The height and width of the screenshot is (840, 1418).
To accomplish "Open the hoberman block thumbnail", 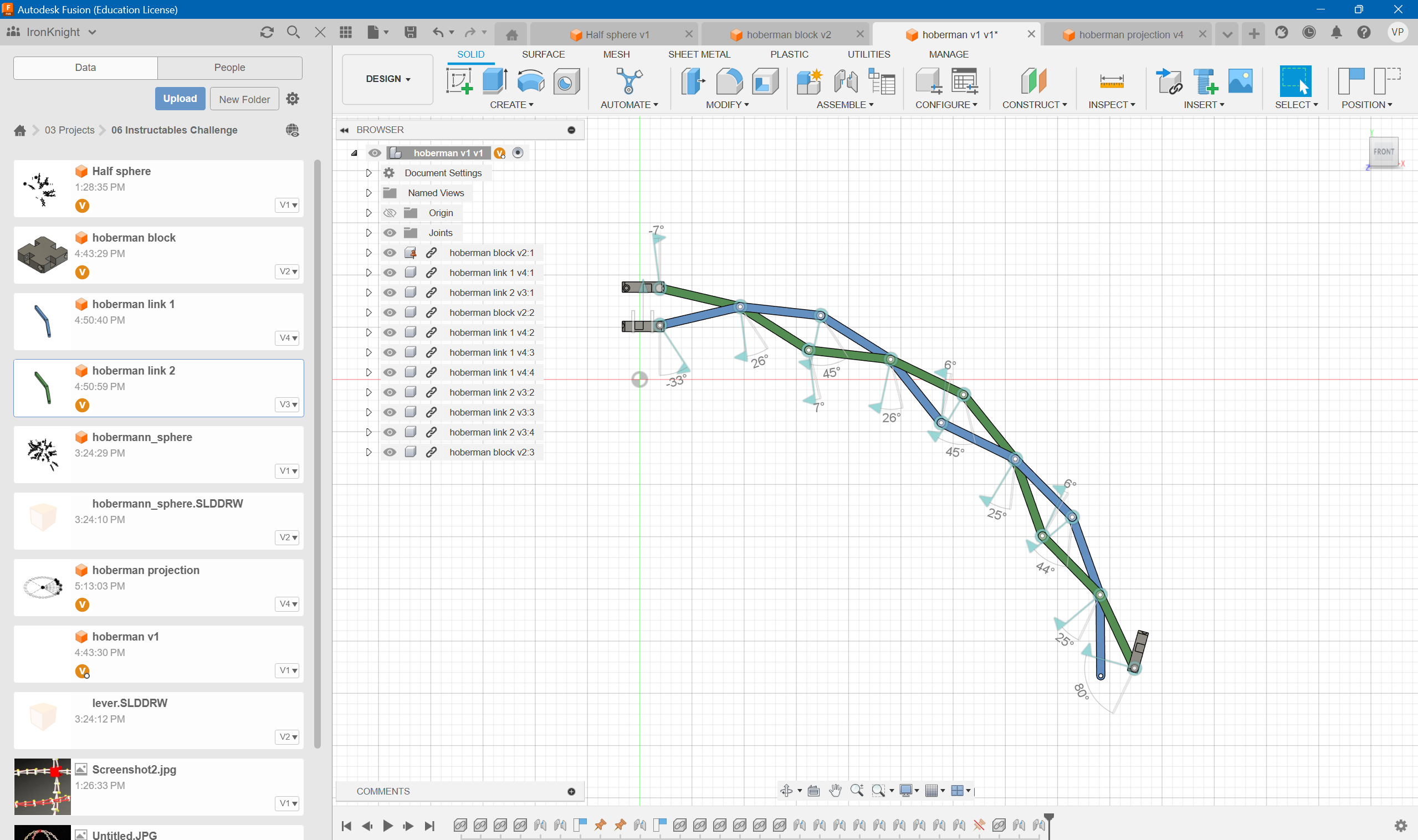I will [x=43, y=255].
